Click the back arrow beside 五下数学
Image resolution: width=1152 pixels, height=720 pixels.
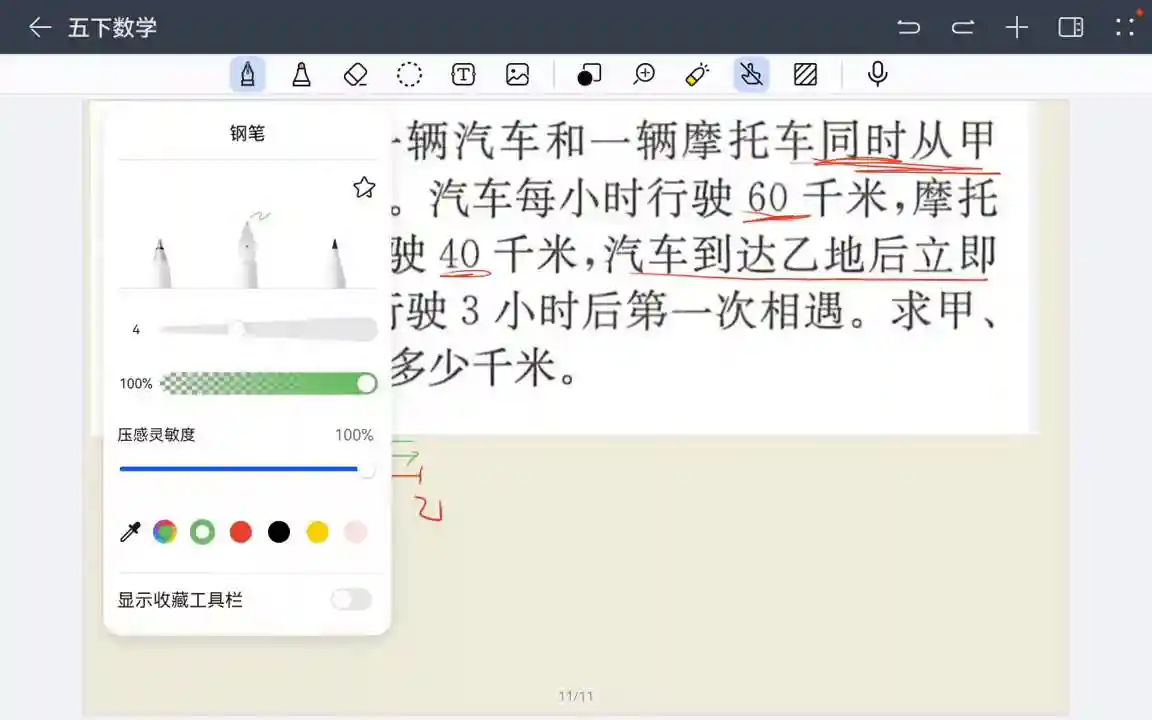point(40,27)
